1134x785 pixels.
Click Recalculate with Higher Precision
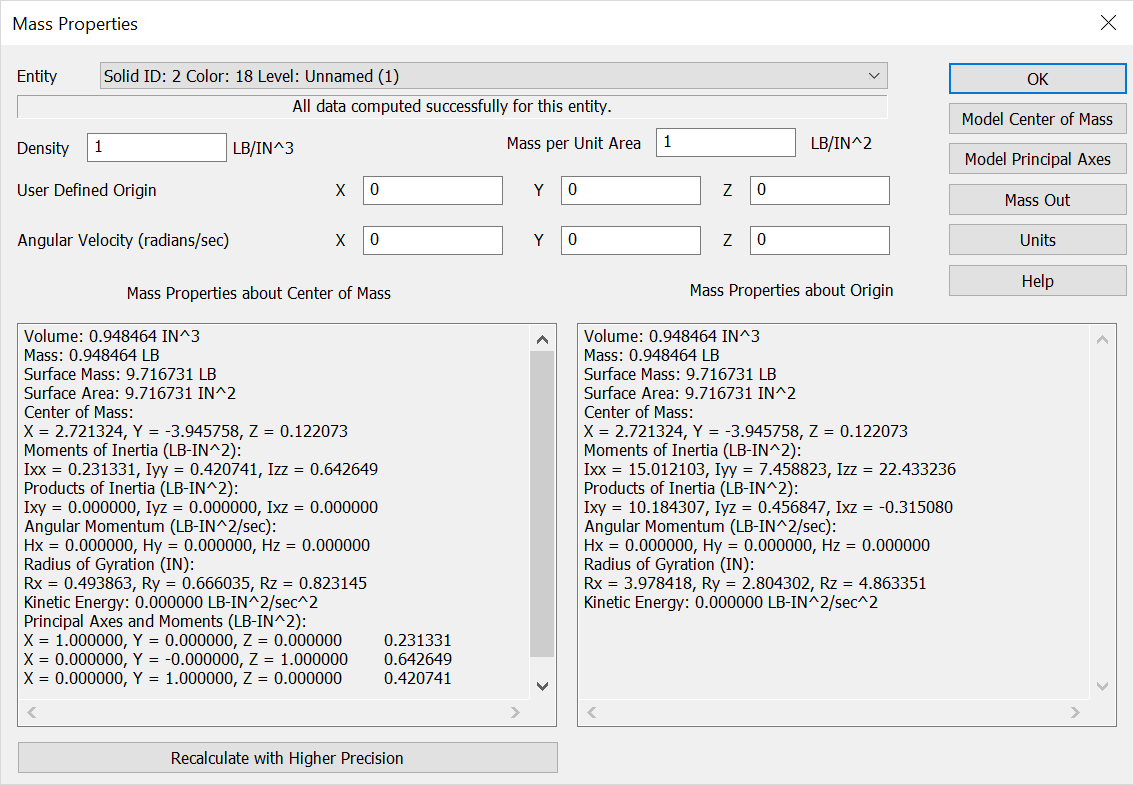click(287, 757)
